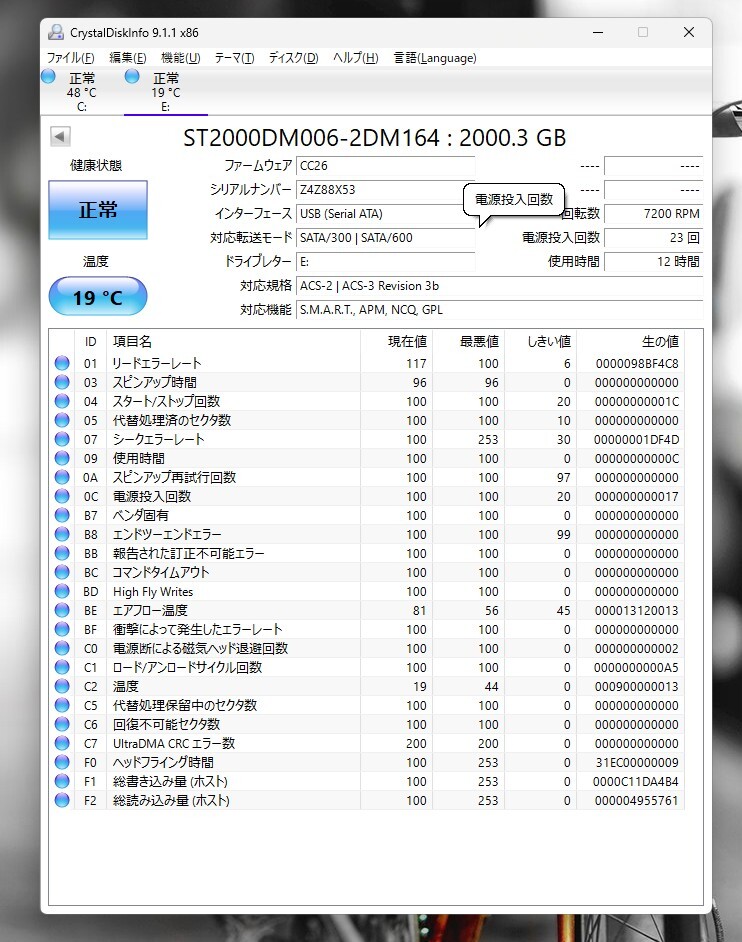Click the 正常 health status button
742x942 pixels.
(x=98, y=210)
